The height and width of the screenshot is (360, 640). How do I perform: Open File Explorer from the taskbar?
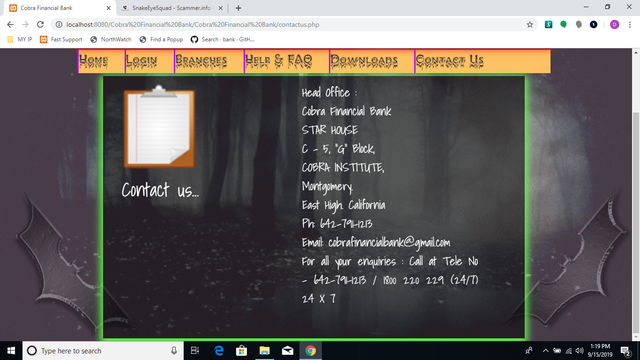point(264,351)
